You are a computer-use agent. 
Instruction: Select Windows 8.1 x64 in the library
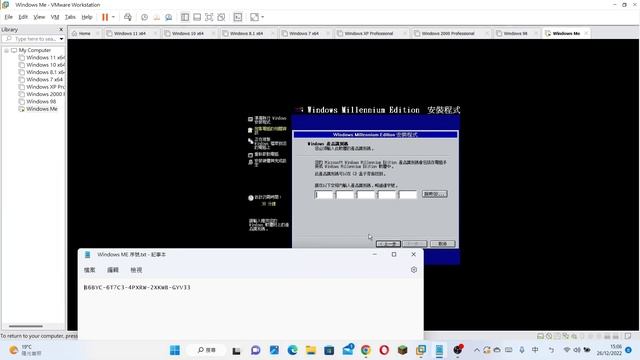click(42, 72)
